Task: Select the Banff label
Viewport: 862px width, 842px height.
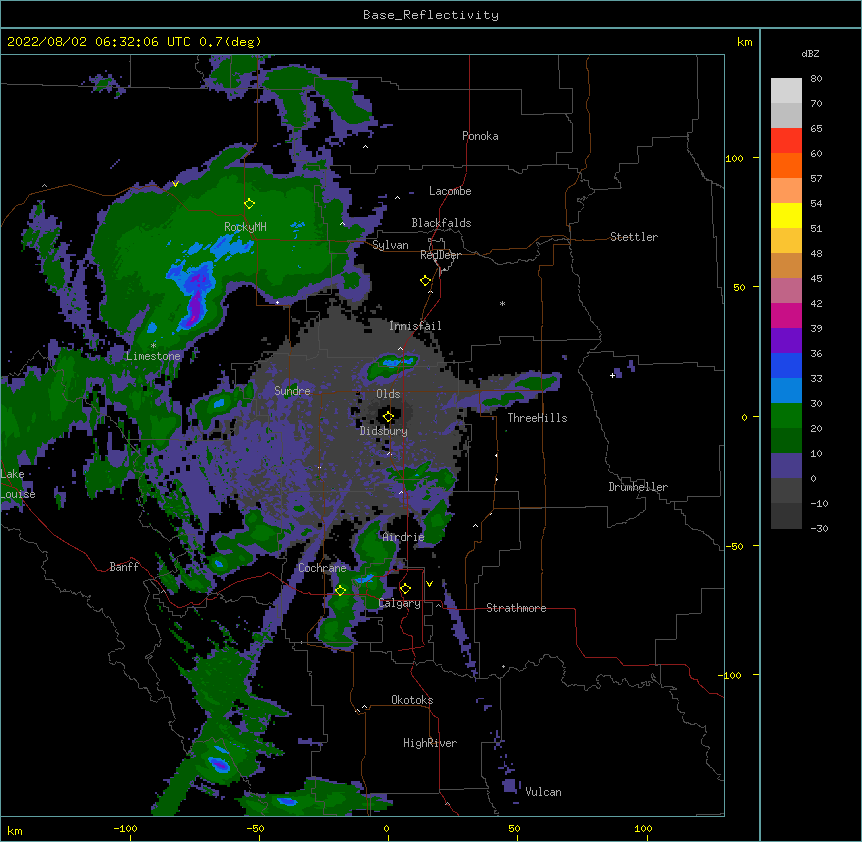Action: 124,567
